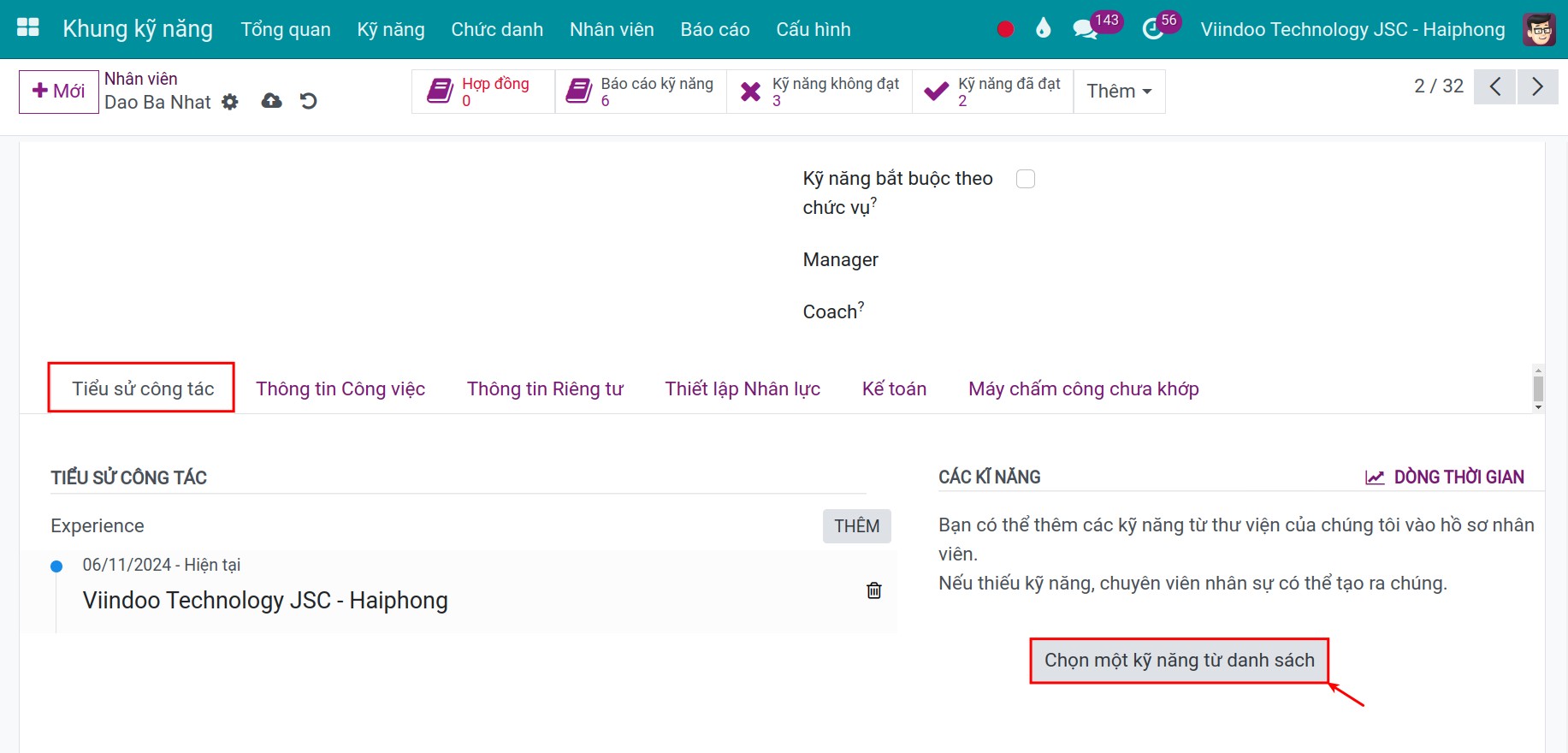1568x753 pixels.
Task: Switch to the Thông tin Công việc tab
Action: click(x=340, y=389)
